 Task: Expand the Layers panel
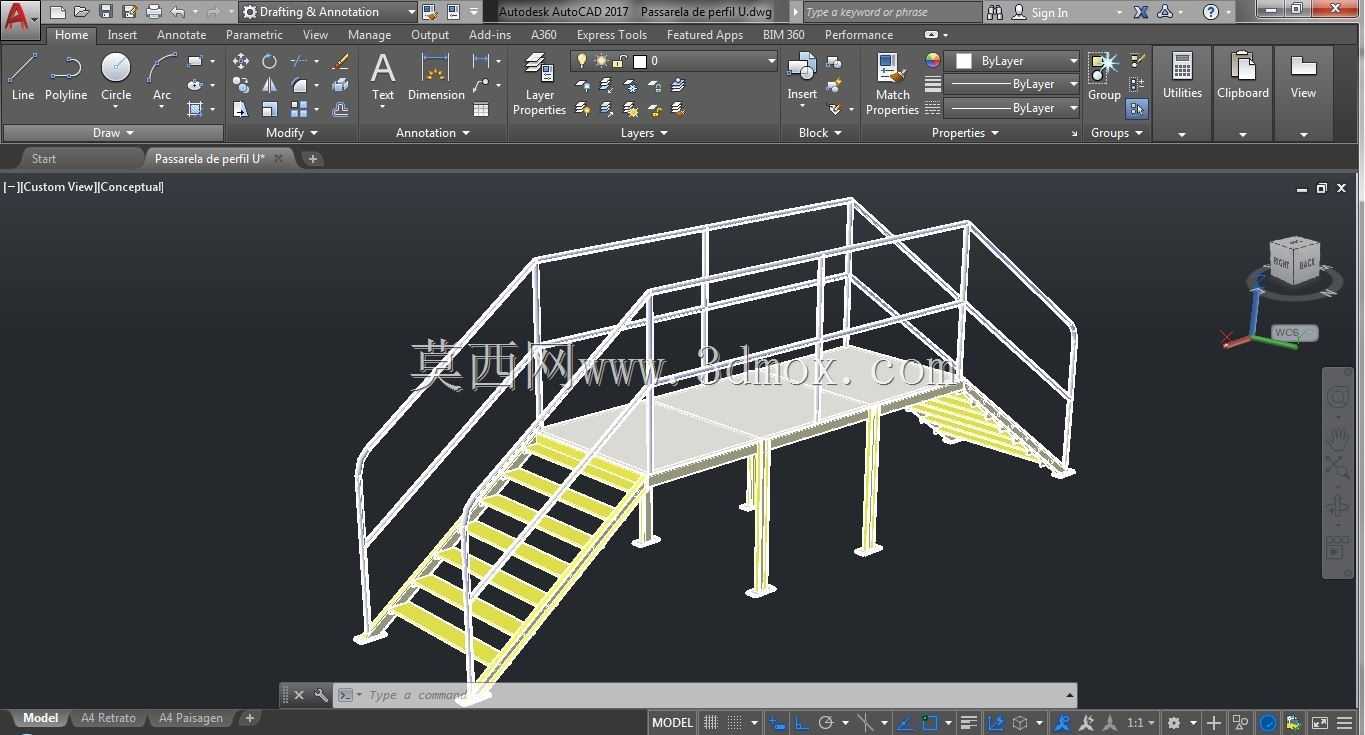pyautogui.click(x=644, y=132)
